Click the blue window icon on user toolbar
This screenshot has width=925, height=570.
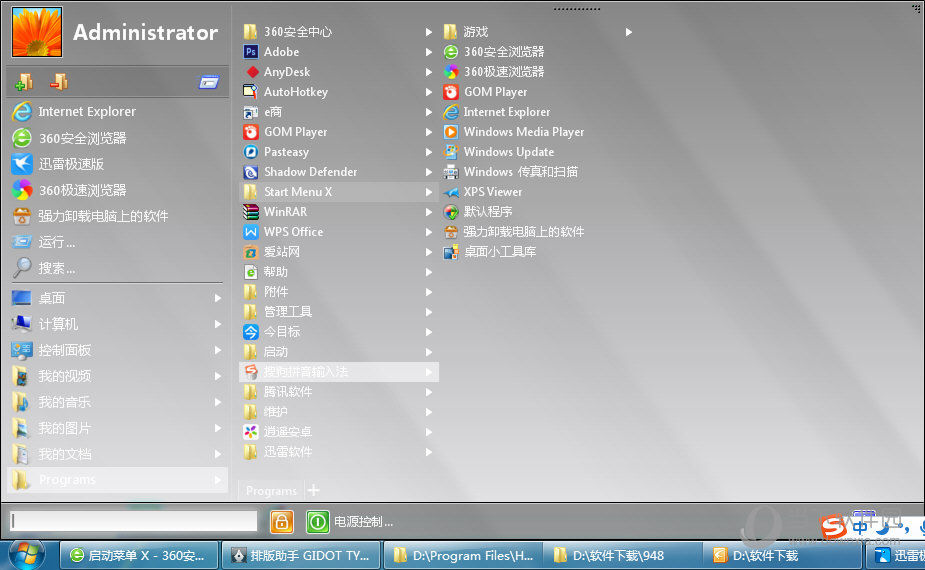tap(208, 82)
